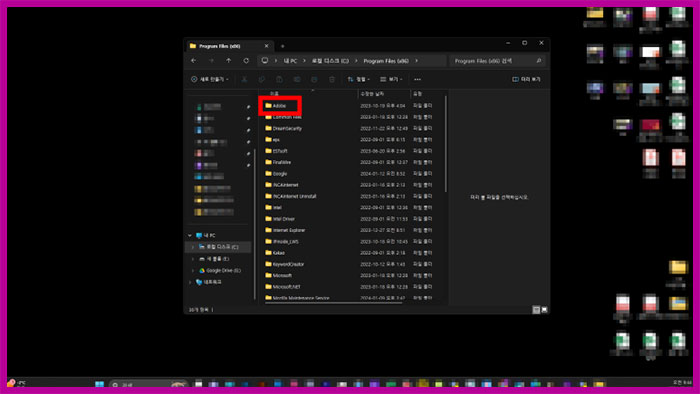
Task: Go up one folder level arrow
Action: click(229, 61)
